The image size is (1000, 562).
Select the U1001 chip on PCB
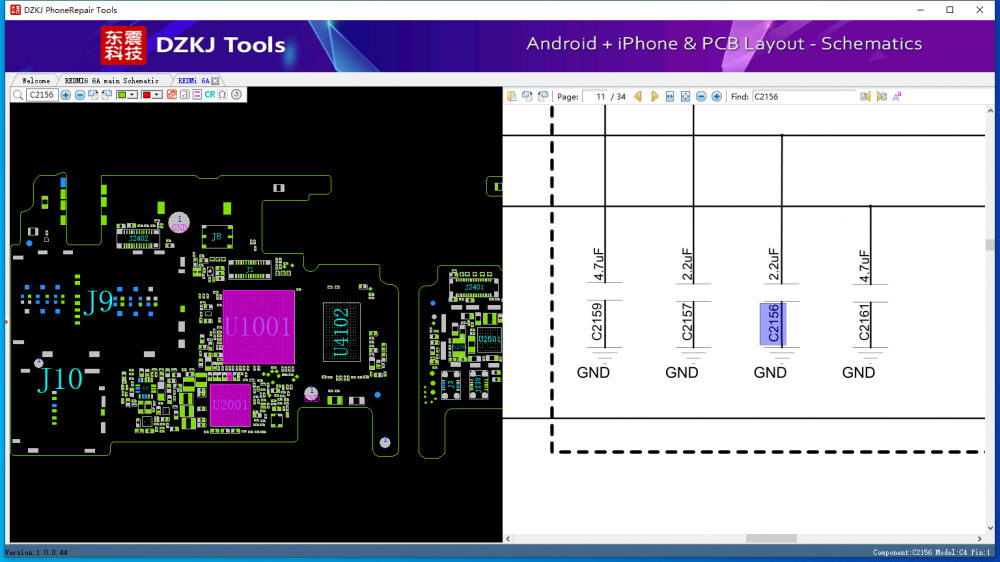click(258, 326)
